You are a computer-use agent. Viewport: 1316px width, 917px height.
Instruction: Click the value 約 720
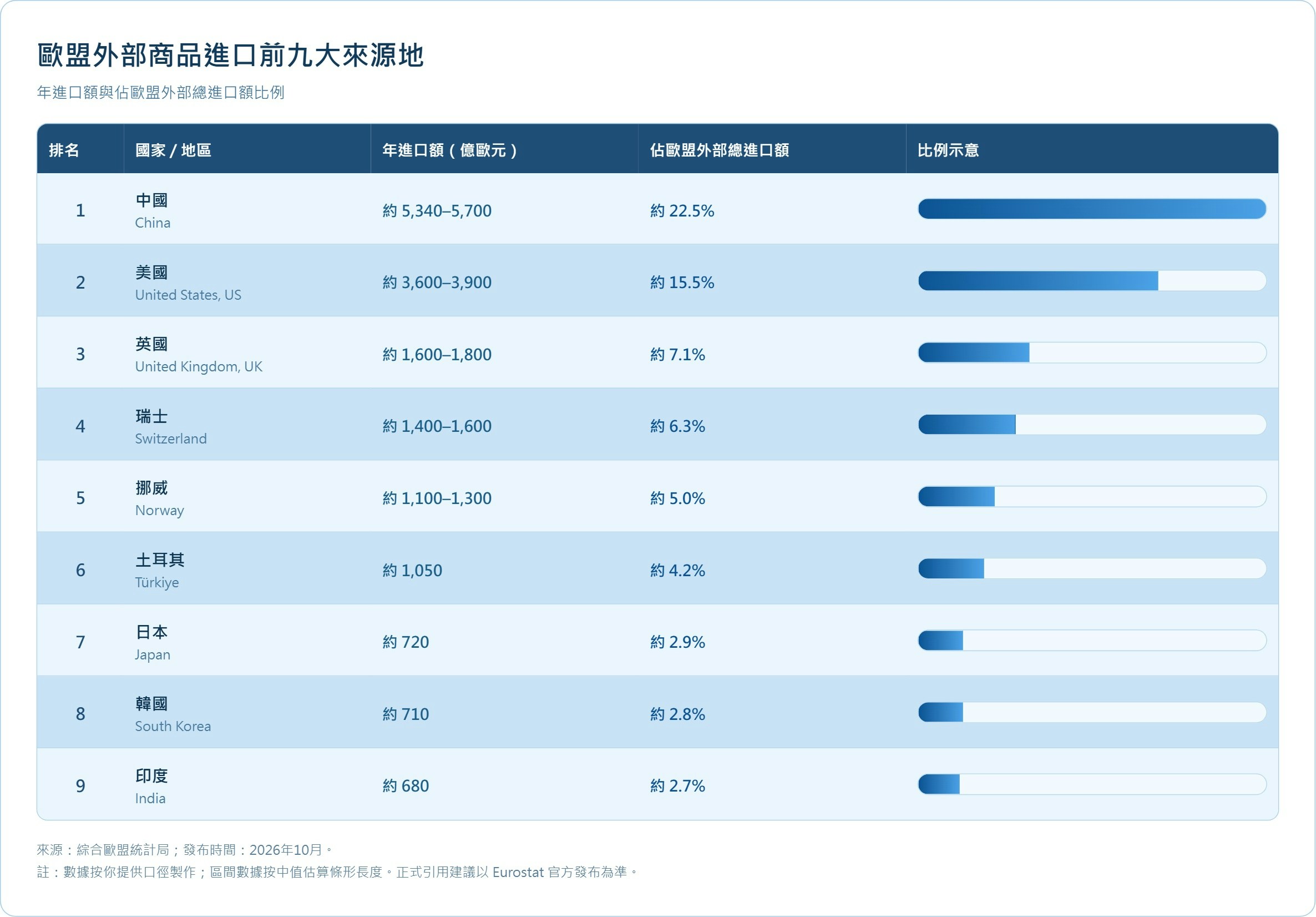point(406,642)
